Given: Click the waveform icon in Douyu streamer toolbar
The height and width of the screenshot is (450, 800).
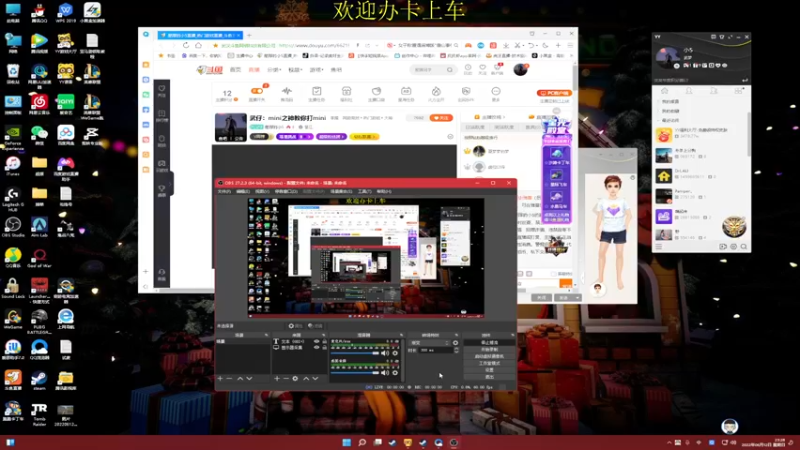Looking at the screenshot, I should (287, 93).
